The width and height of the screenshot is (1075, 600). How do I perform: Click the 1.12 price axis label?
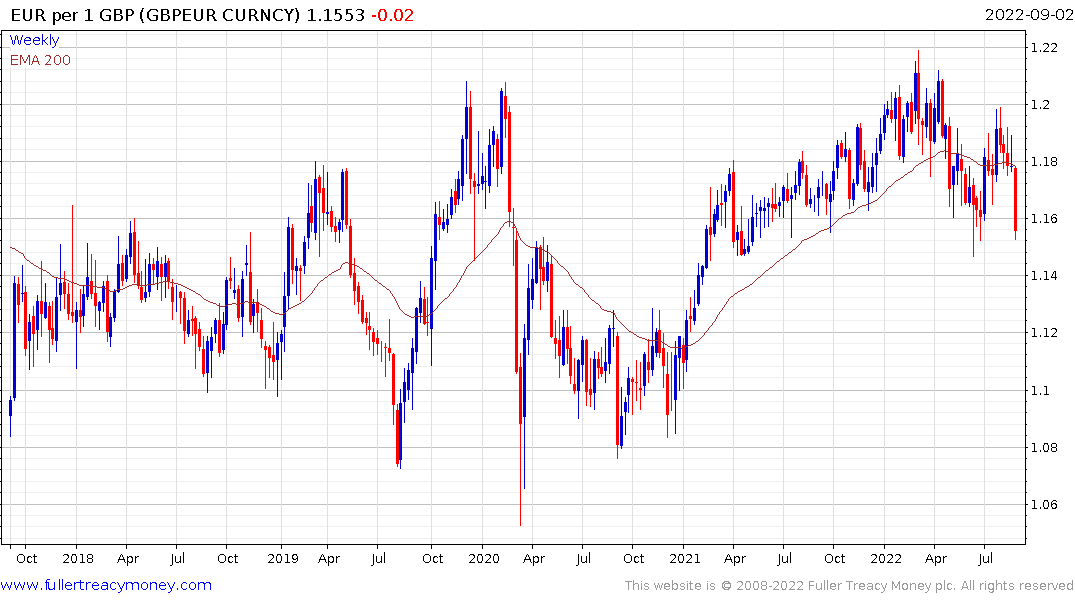[1044, 333]
